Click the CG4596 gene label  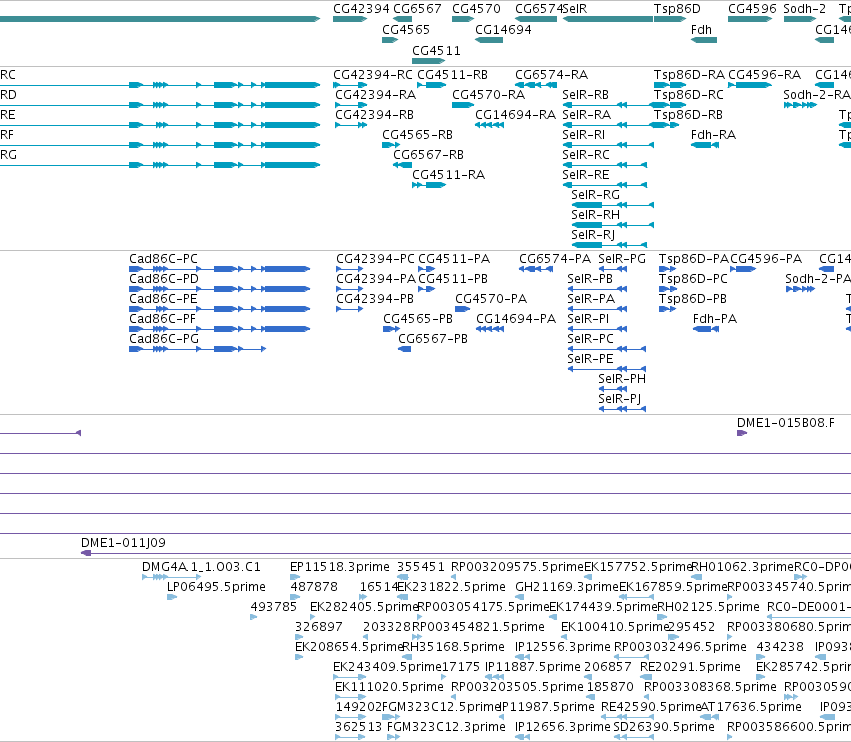(x=752, y=9)
